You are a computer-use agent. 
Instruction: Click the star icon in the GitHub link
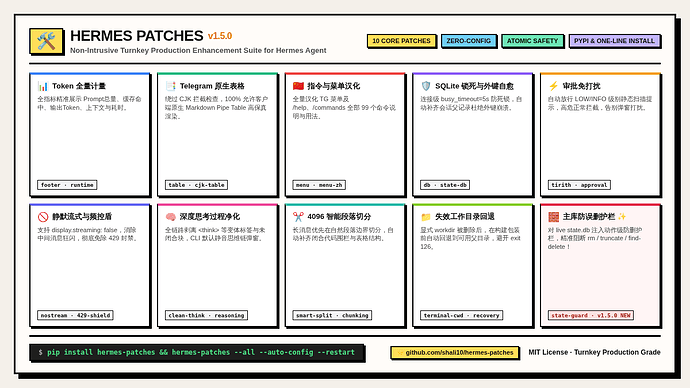(400, 352)
